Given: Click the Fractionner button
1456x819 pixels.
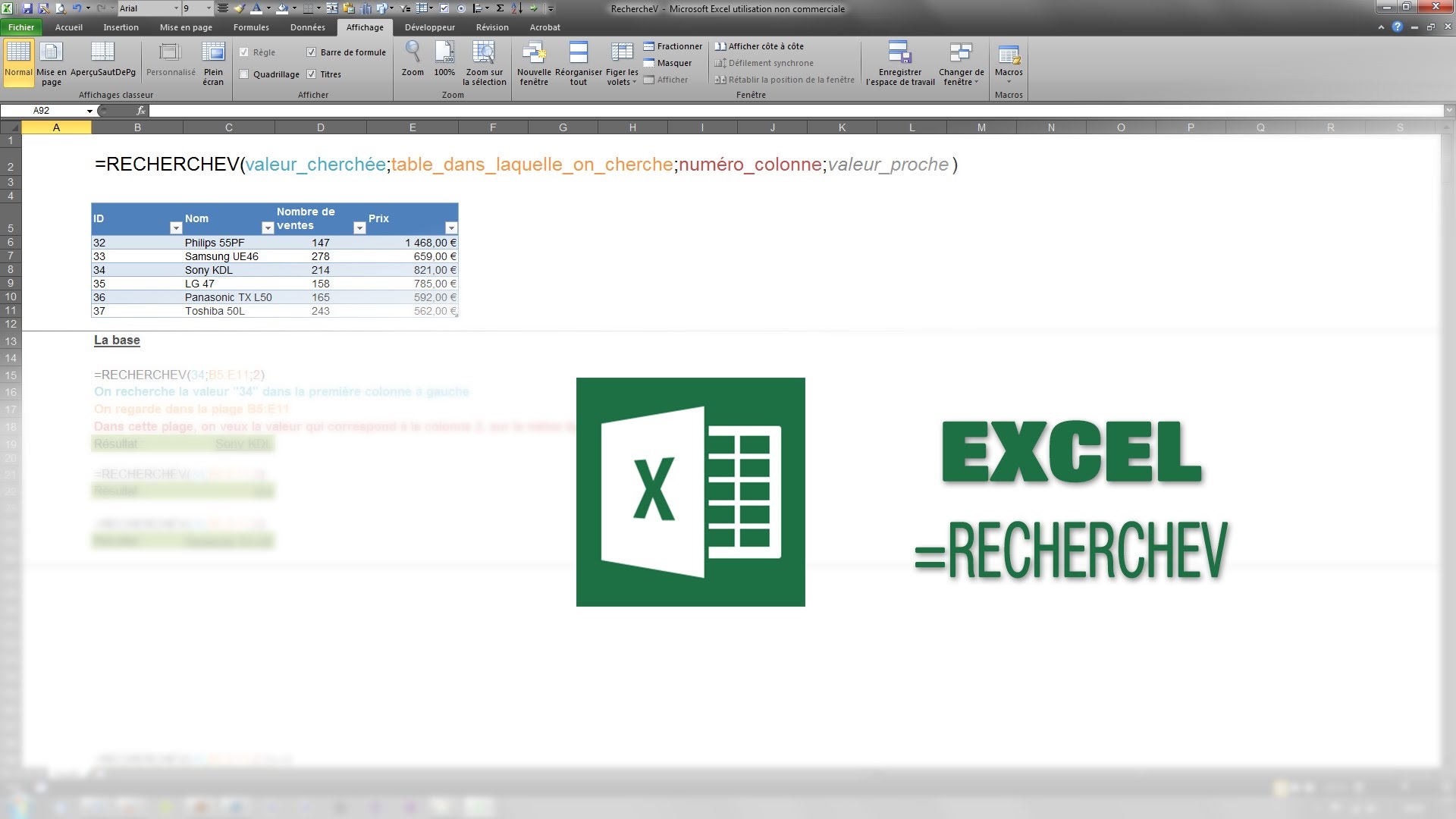Looking at the screenshot, I should [673, 46].
